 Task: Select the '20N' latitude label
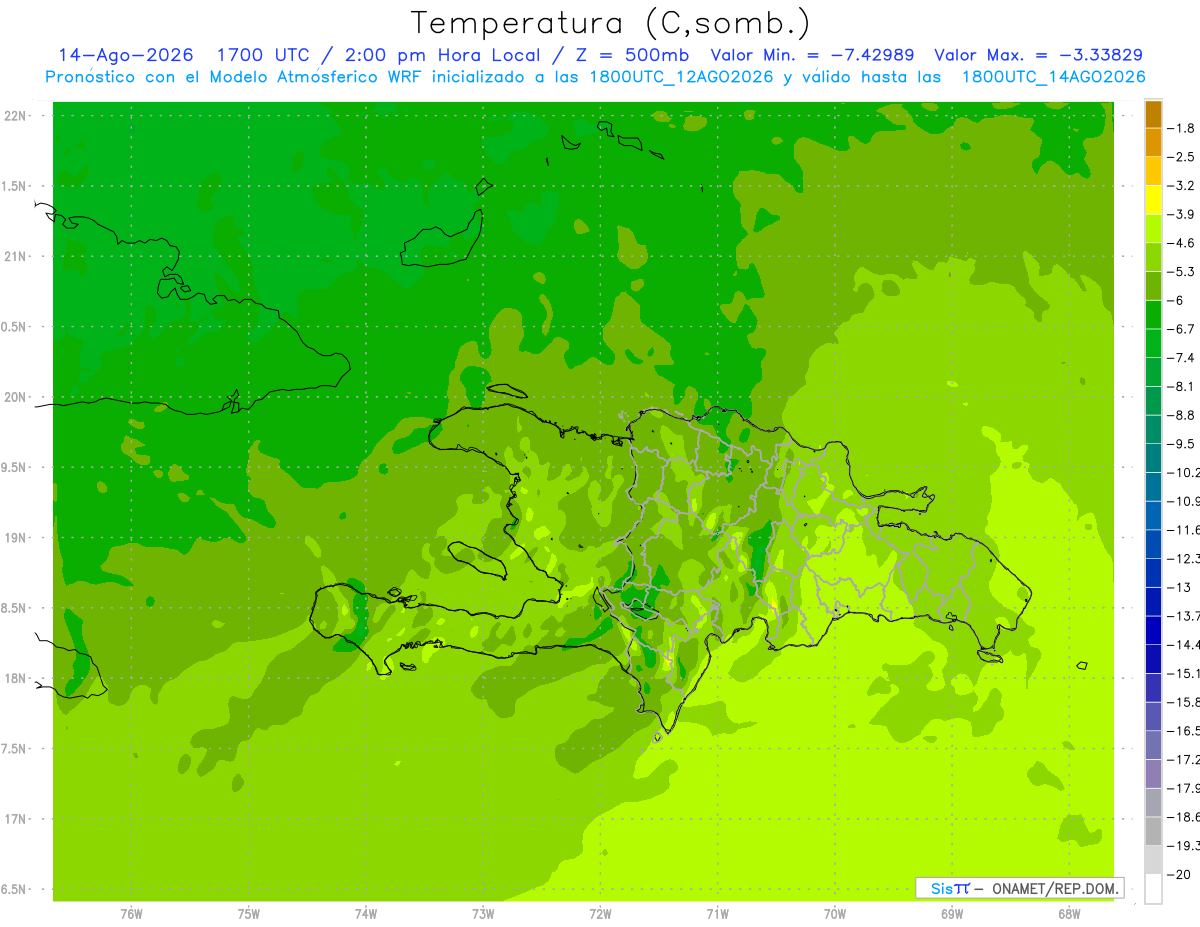pos(17,397)
